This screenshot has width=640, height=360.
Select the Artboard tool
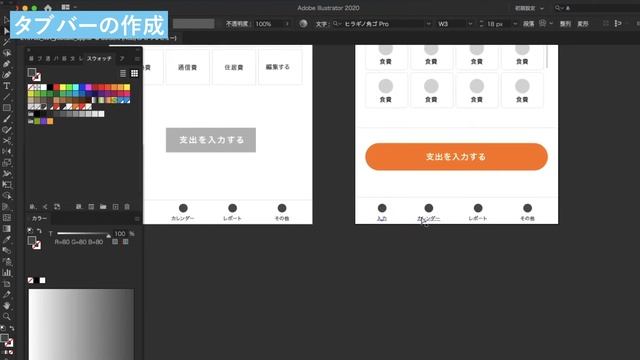point(7,284)
